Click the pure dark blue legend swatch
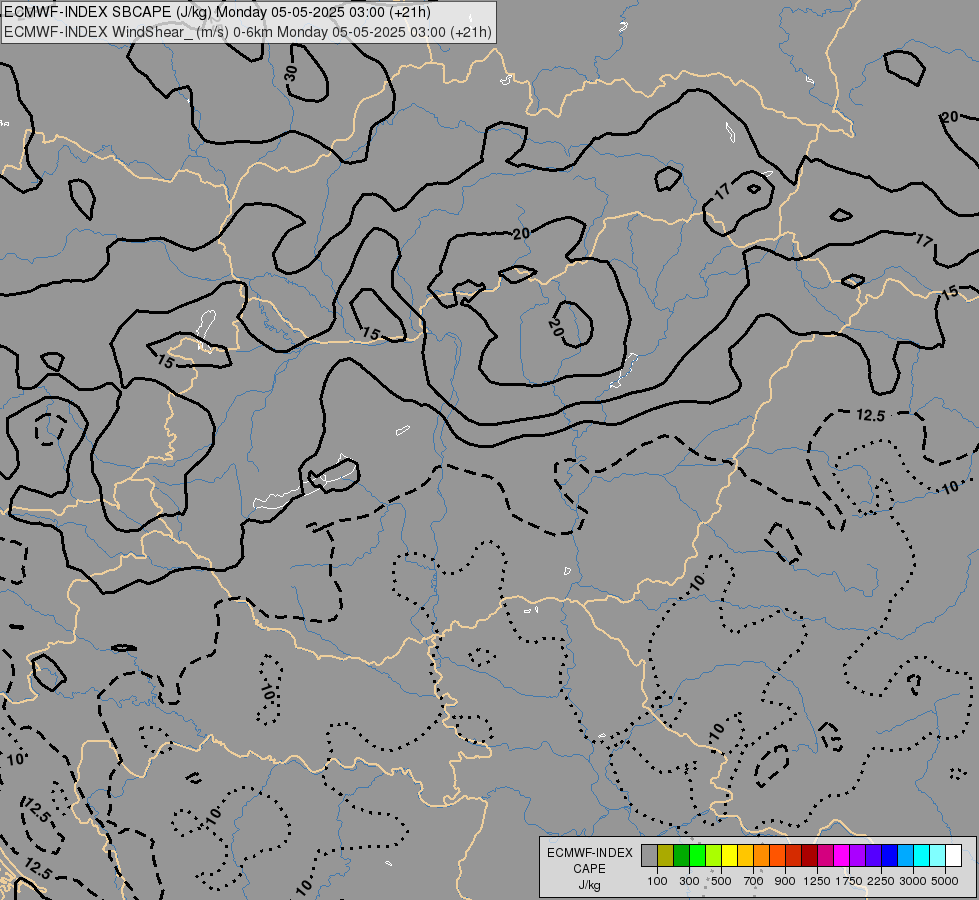The height and width of the screenshot is (900, 979). (x=889, y=856)
